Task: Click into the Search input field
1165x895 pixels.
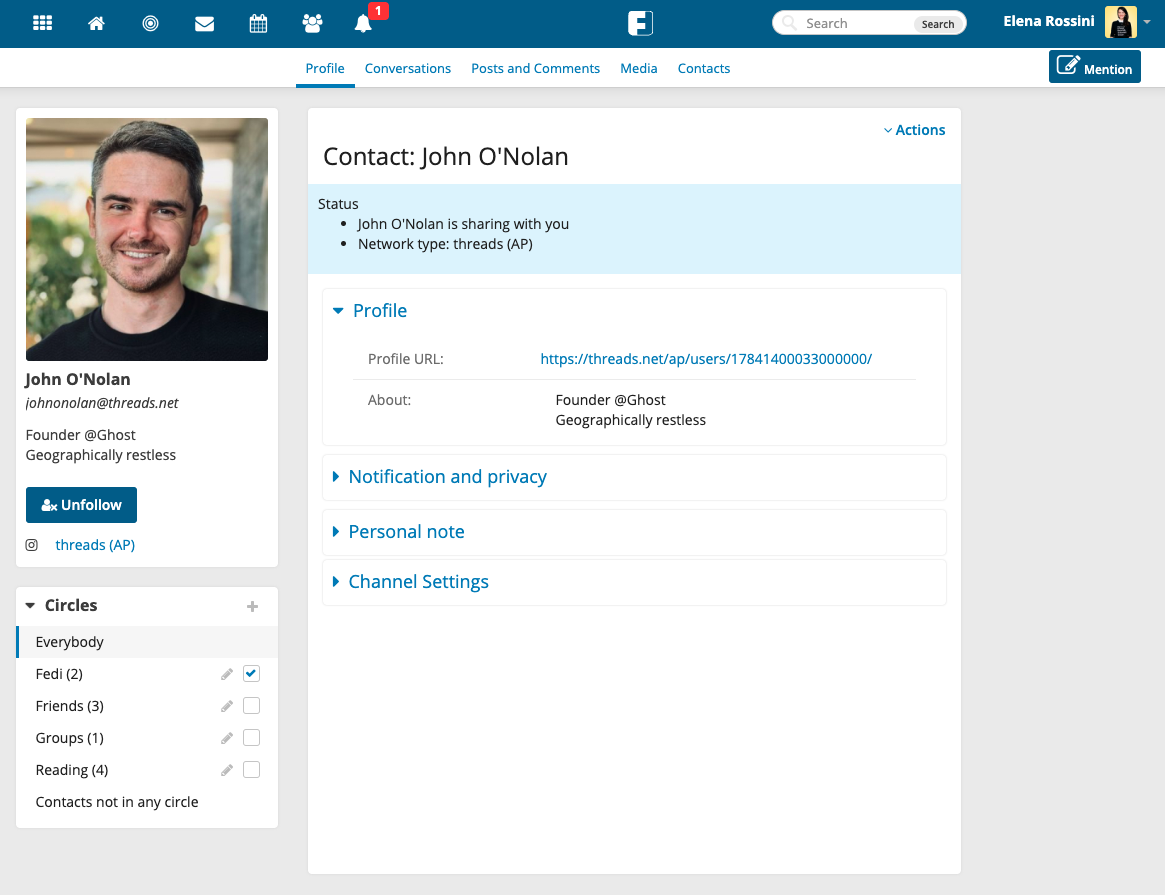Action: tap(857, 23)
